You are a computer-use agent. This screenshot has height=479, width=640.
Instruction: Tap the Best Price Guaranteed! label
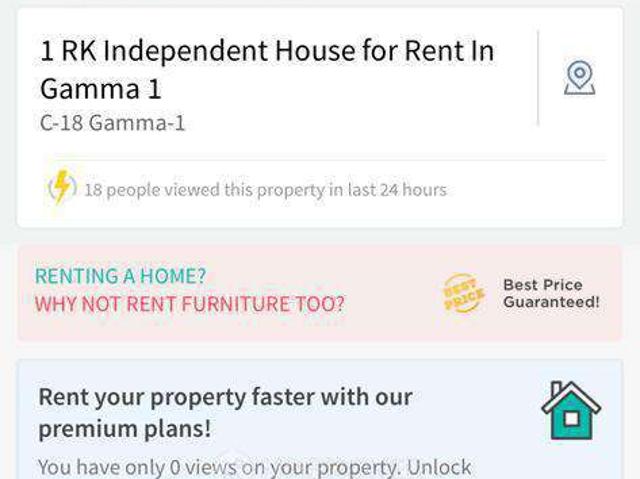coord(551,293)
